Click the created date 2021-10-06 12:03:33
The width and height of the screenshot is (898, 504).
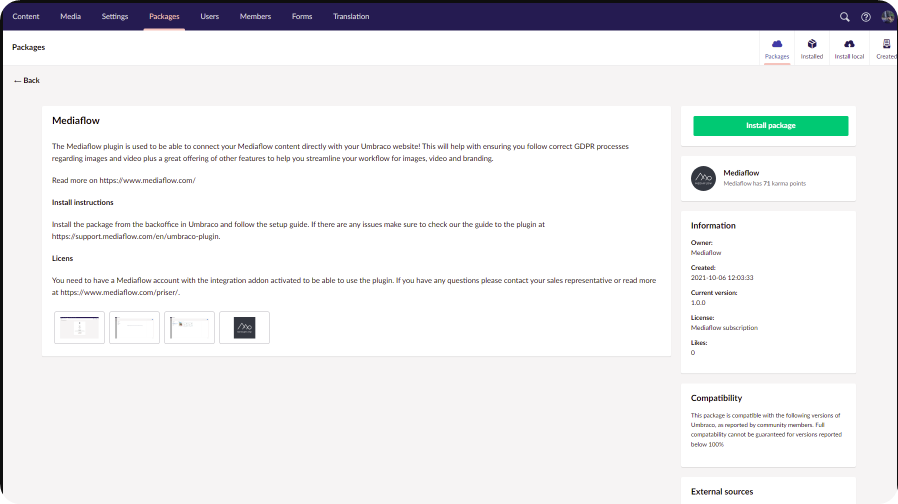tap(722, 277)
